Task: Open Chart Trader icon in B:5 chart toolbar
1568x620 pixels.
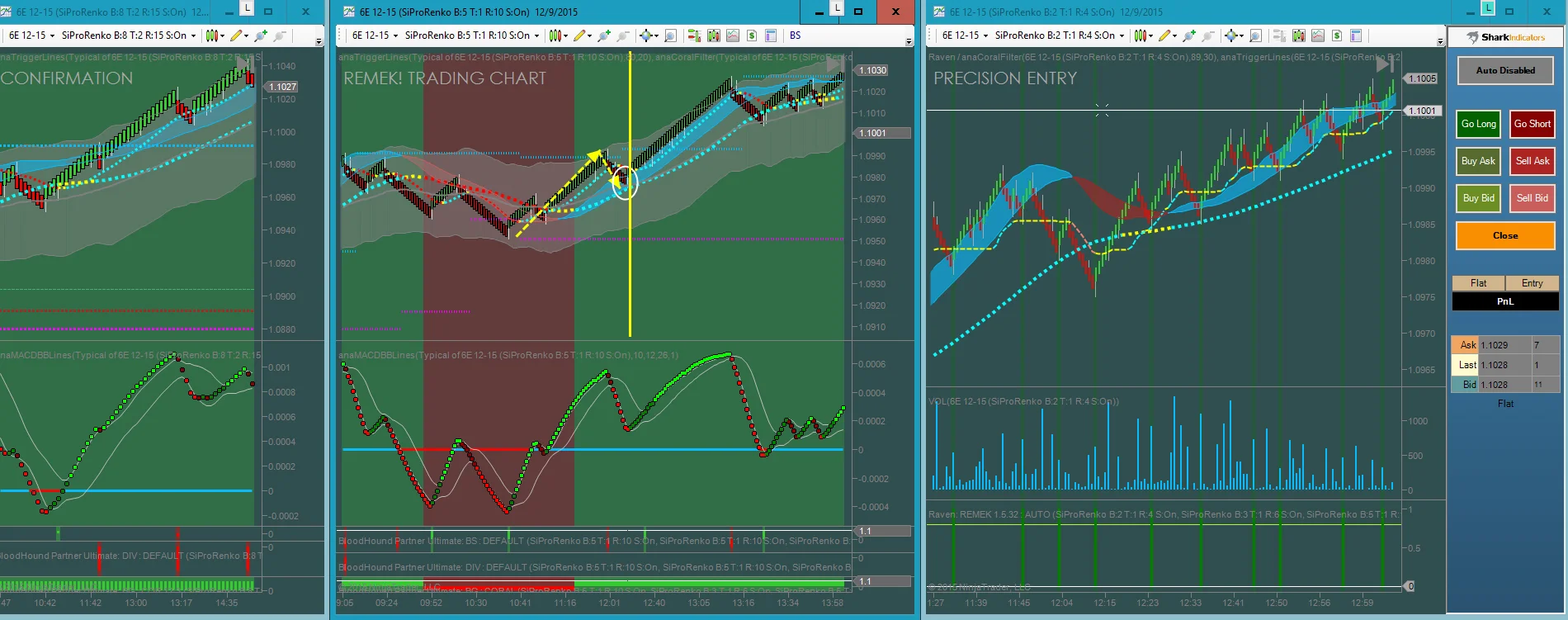Action: [694, 35]
